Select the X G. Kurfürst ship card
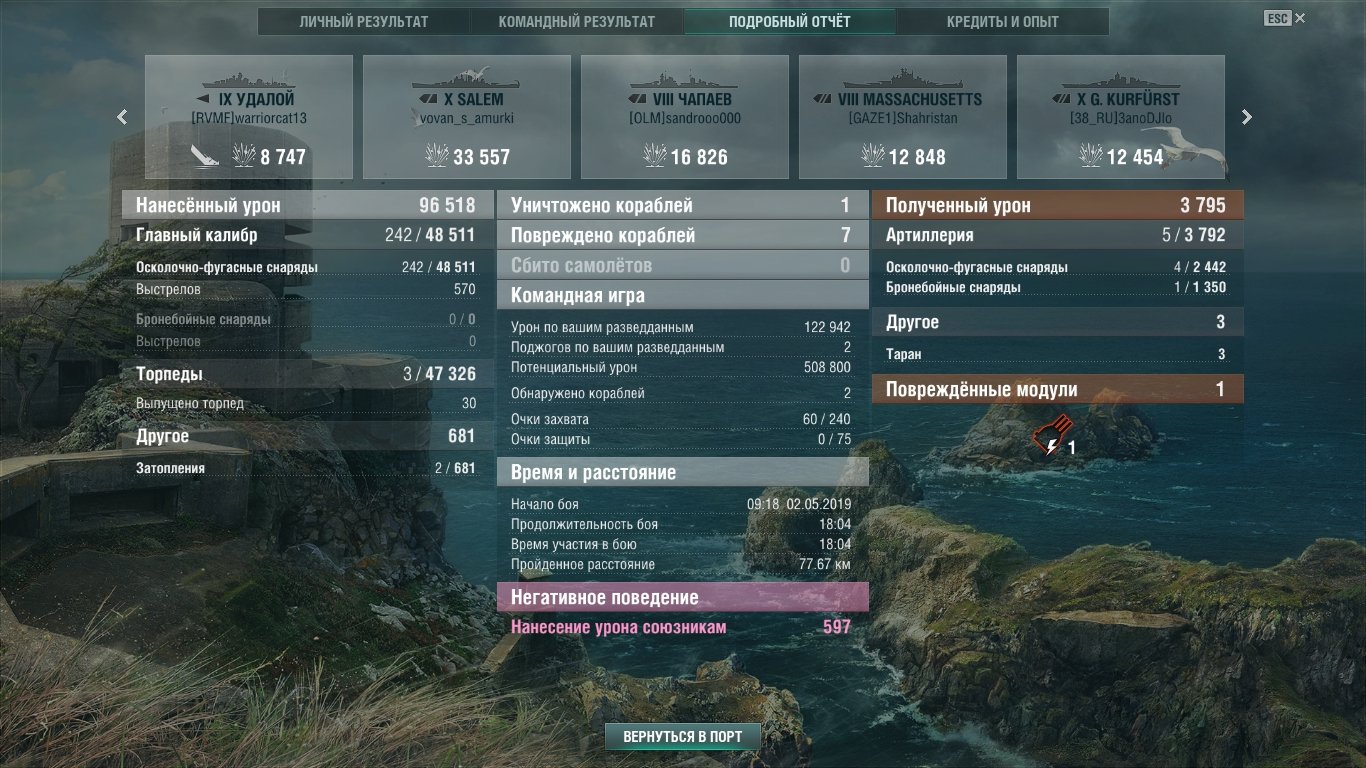 (1121, 117)
